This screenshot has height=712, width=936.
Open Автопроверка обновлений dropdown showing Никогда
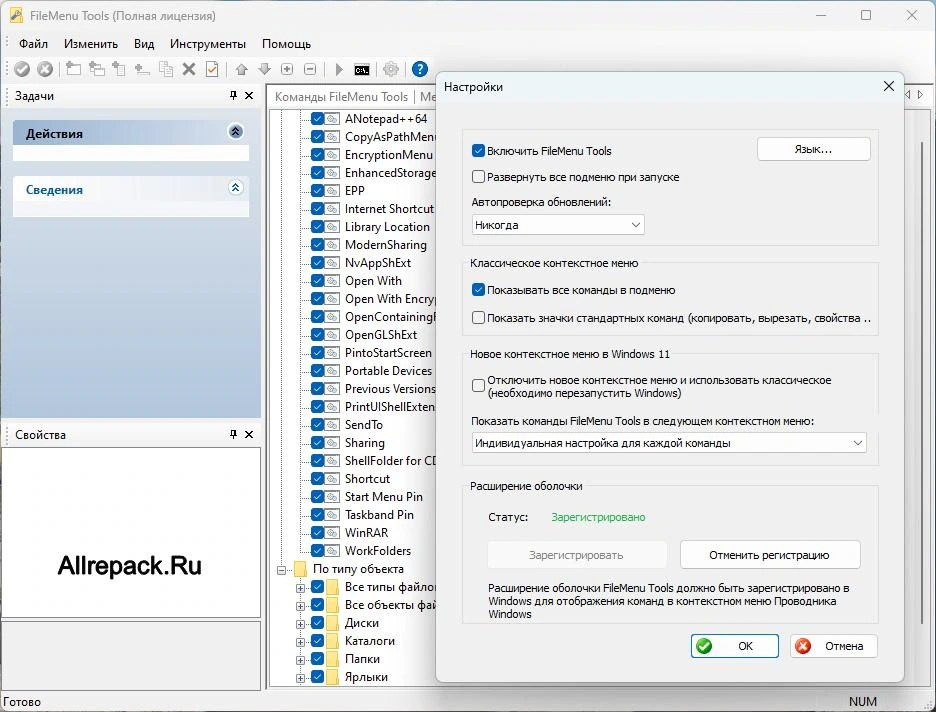point(558,225)
